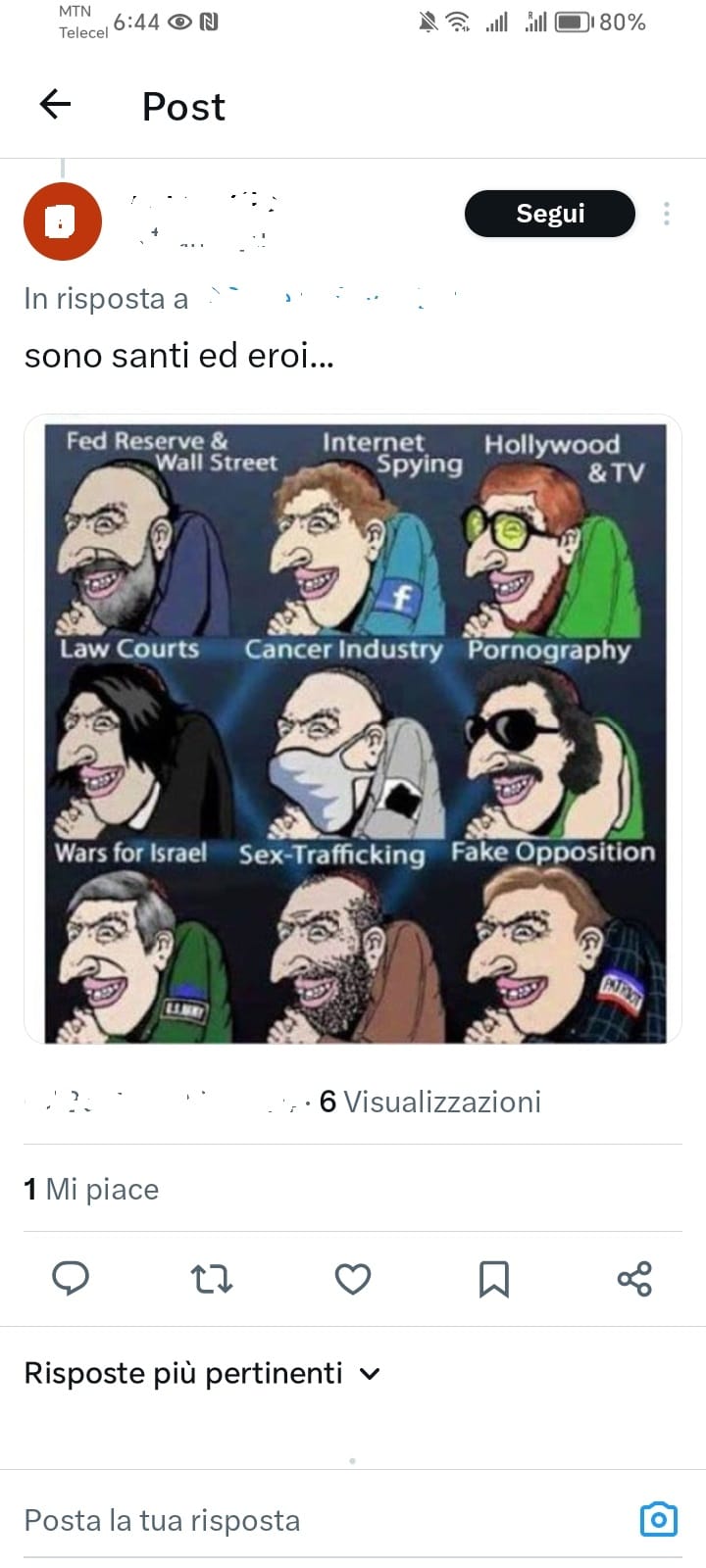
Task: Like the post with the heart icon
Action: tap(353, 1279)
